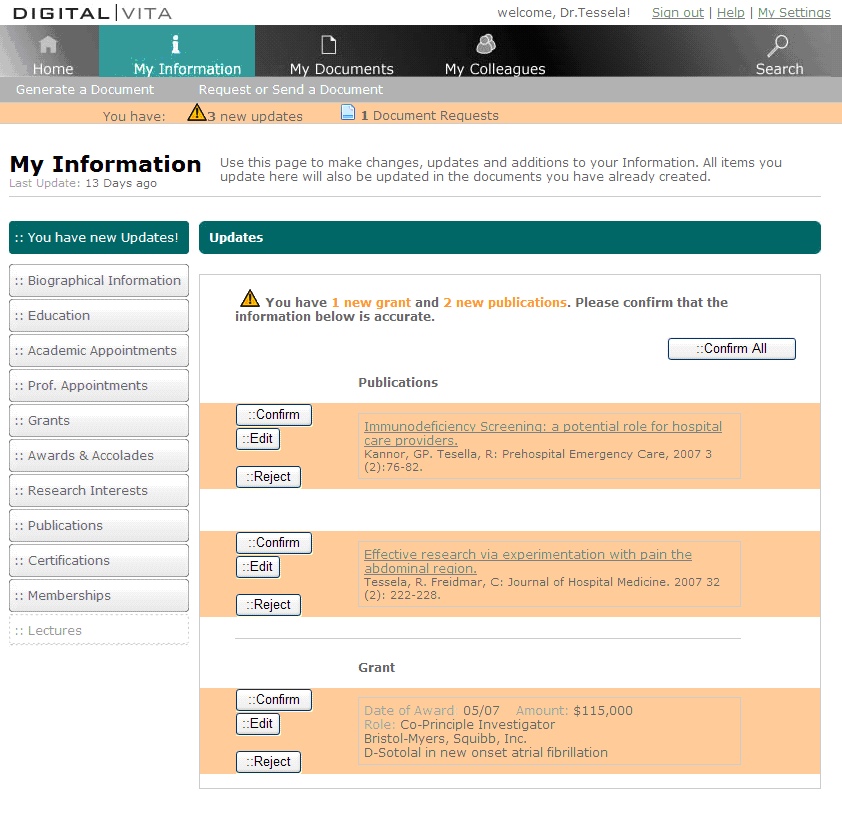842x831 pixels.
Task: Select the Lectures sidebar item
Action: coord(99,631)
